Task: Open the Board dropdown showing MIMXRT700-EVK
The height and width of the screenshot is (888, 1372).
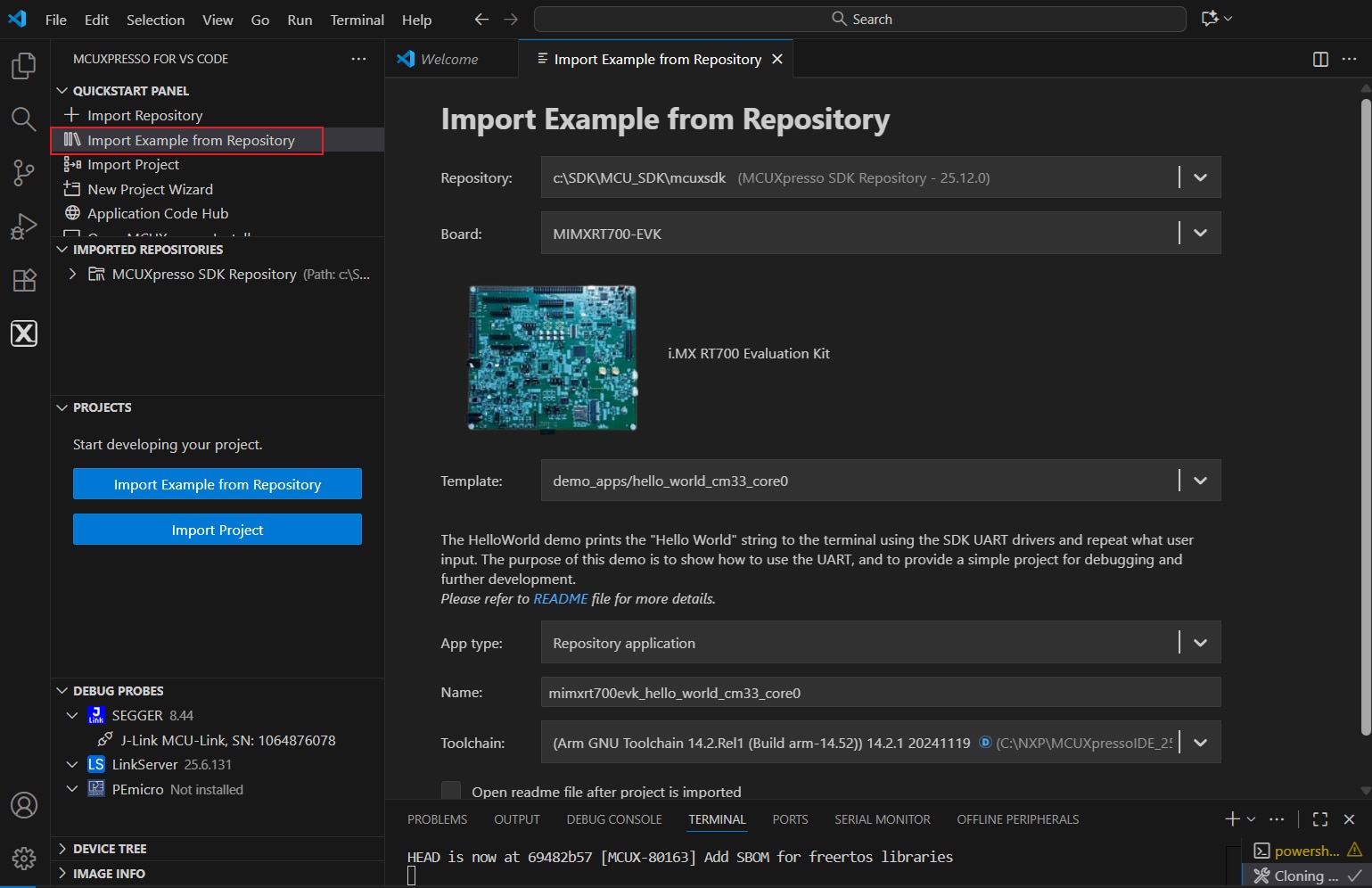Action: tap(1200, 234)
